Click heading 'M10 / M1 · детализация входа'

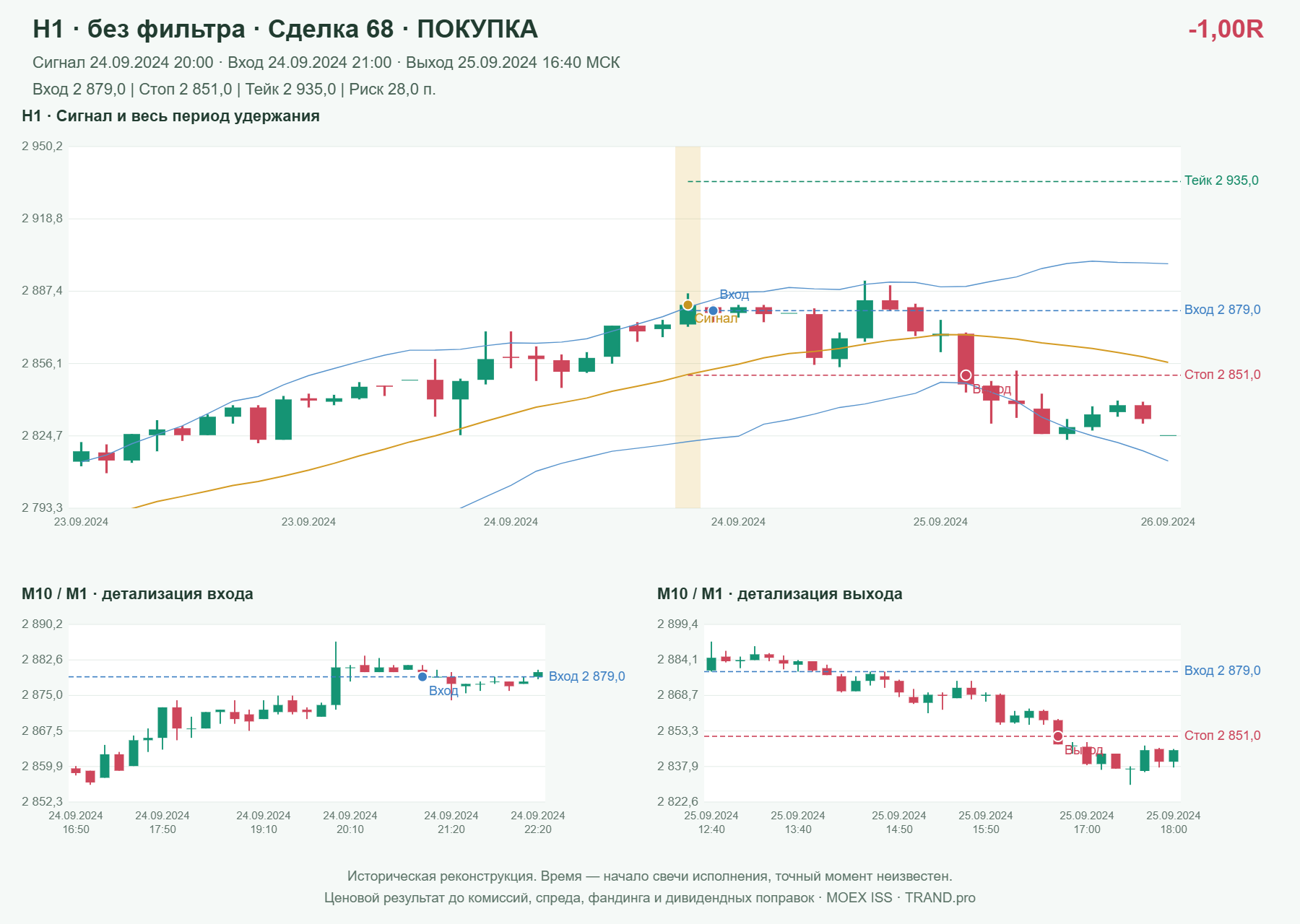[x=137, y=594]
